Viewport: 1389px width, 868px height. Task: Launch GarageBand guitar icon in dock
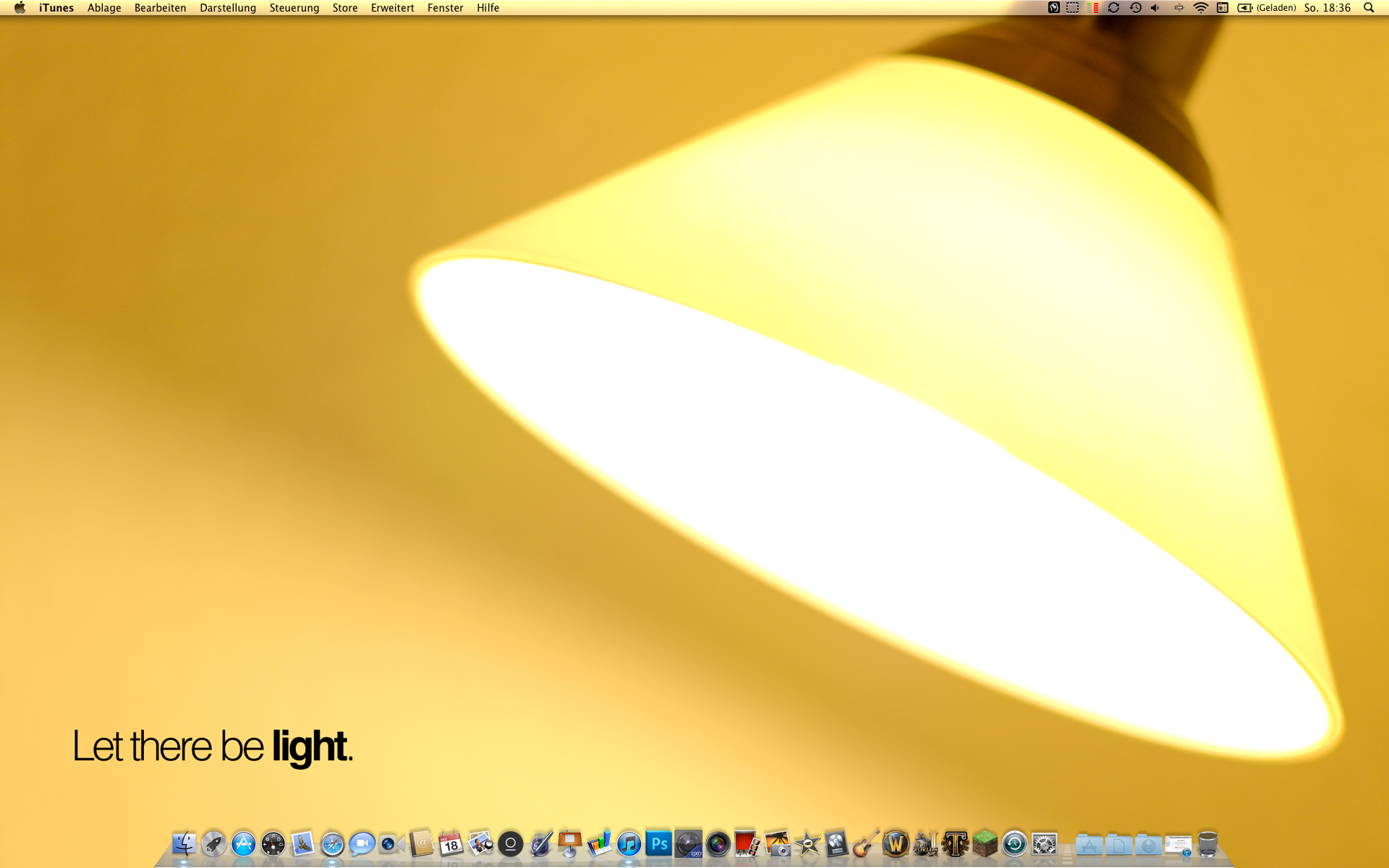(866, 843)
